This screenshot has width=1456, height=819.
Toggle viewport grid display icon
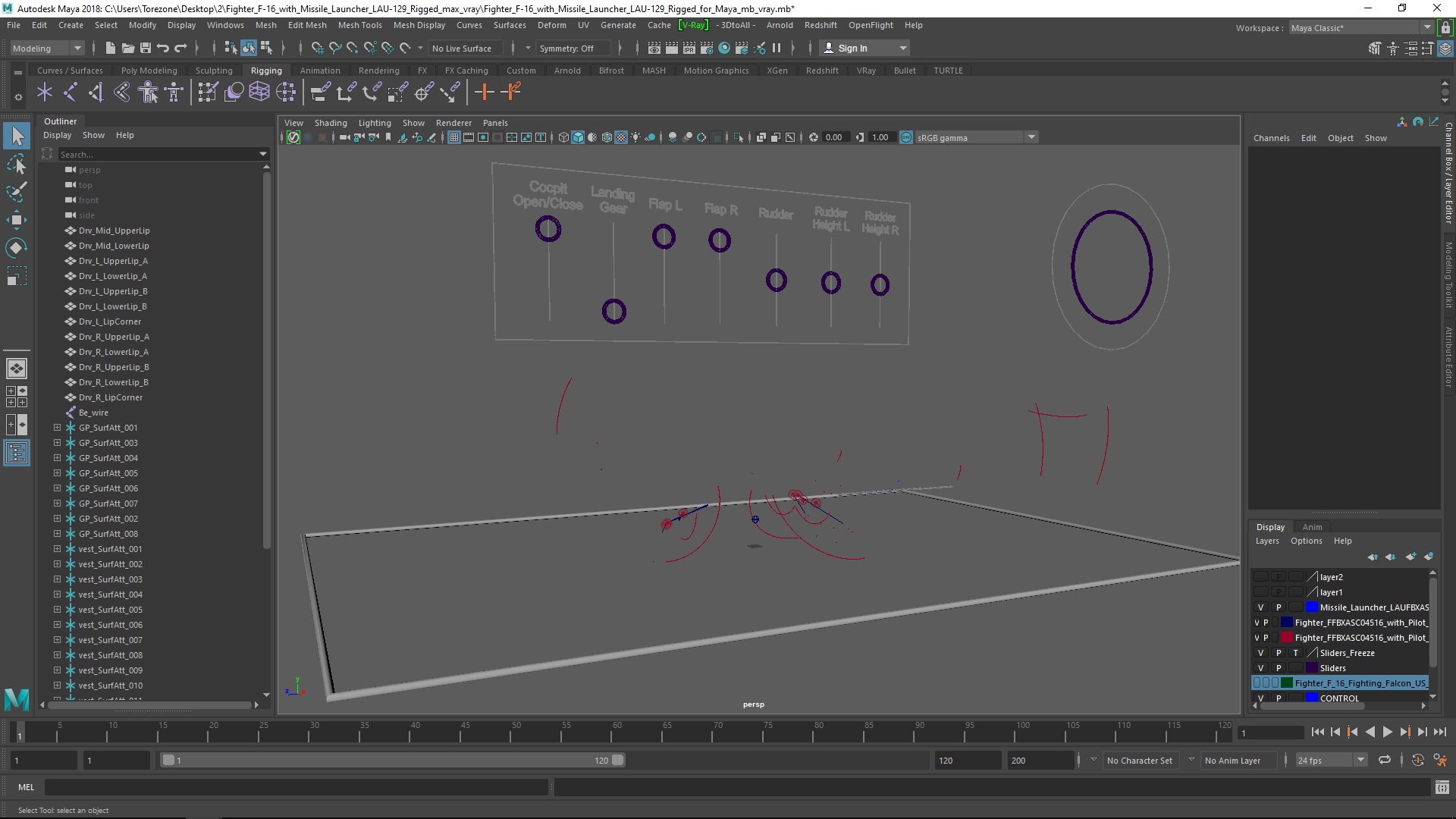[454, 137]
